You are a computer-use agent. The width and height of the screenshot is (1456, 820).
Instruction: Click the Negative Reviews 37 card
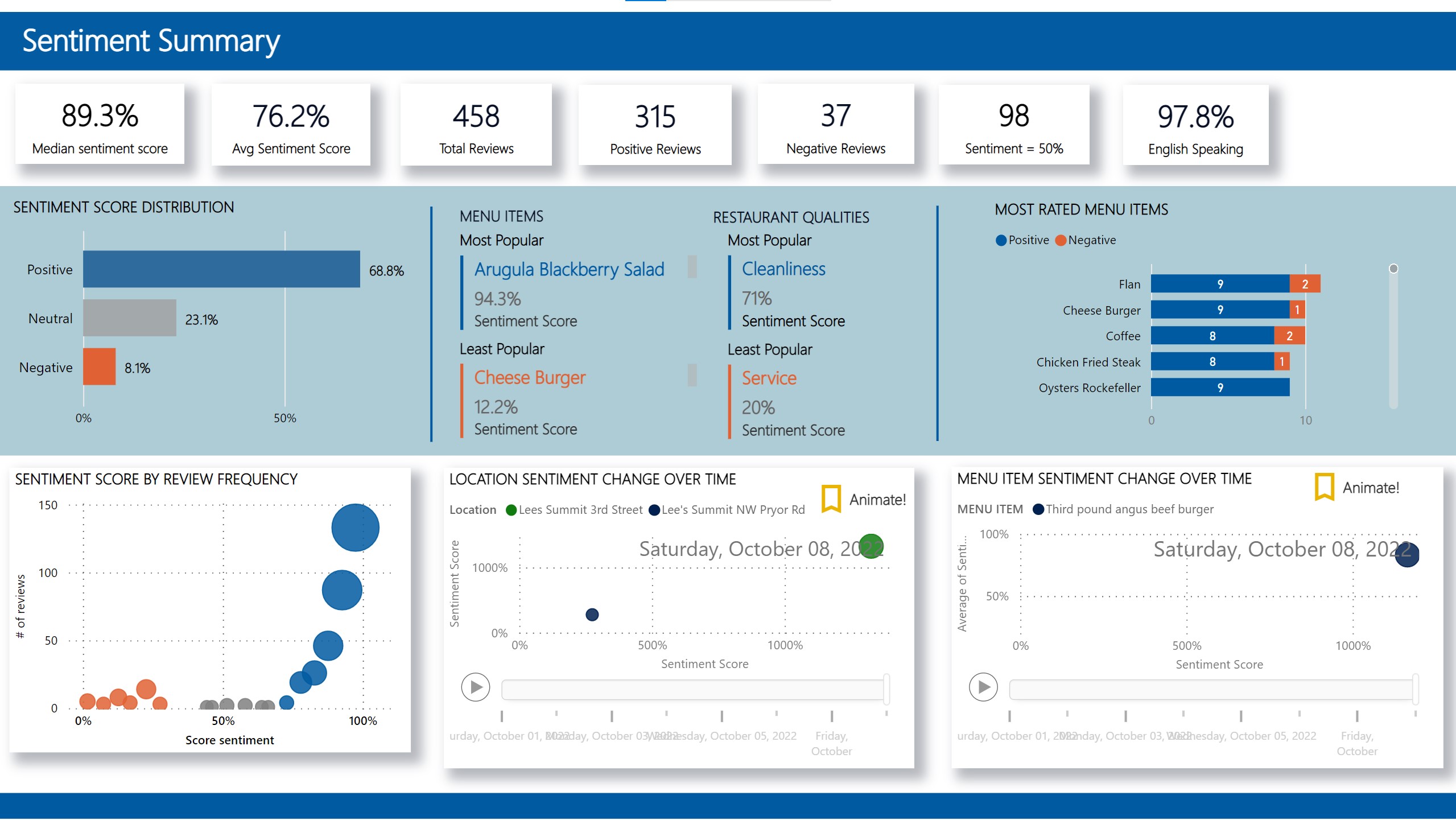836,125
